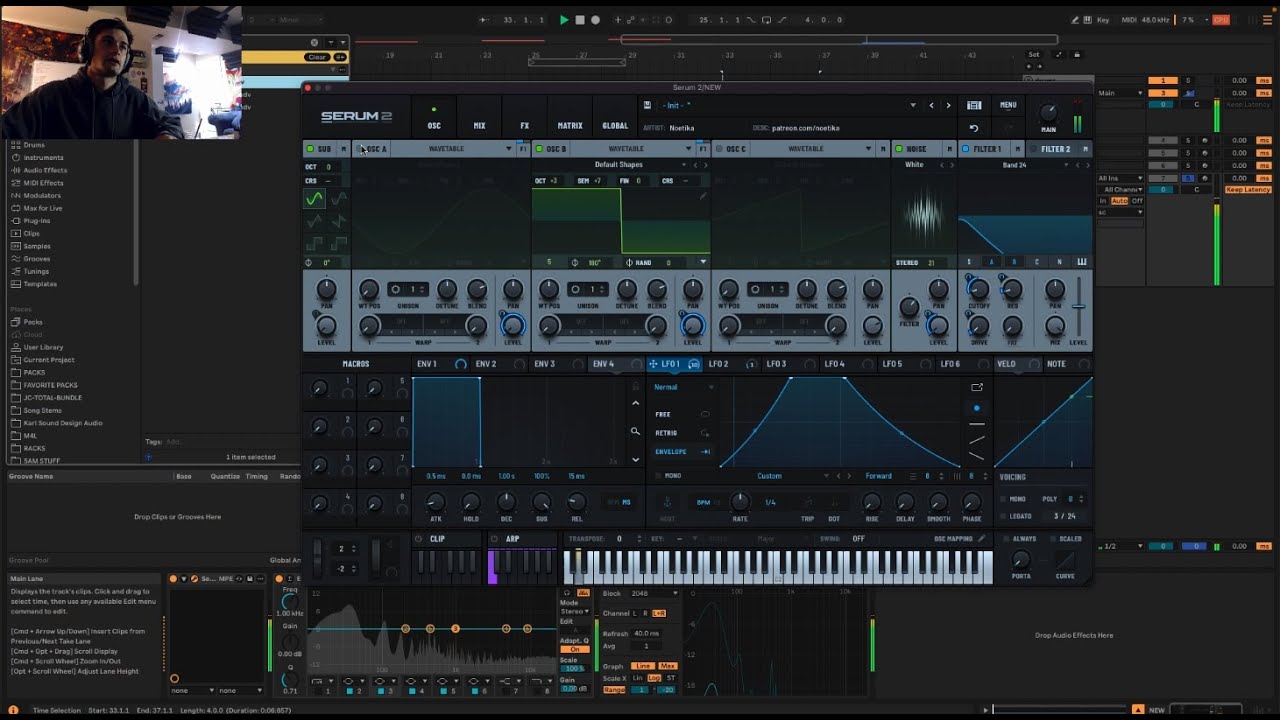Select the flat line LFO shape preset
This screenshot has height=720, width=1280.
click(x=977, y=424)
